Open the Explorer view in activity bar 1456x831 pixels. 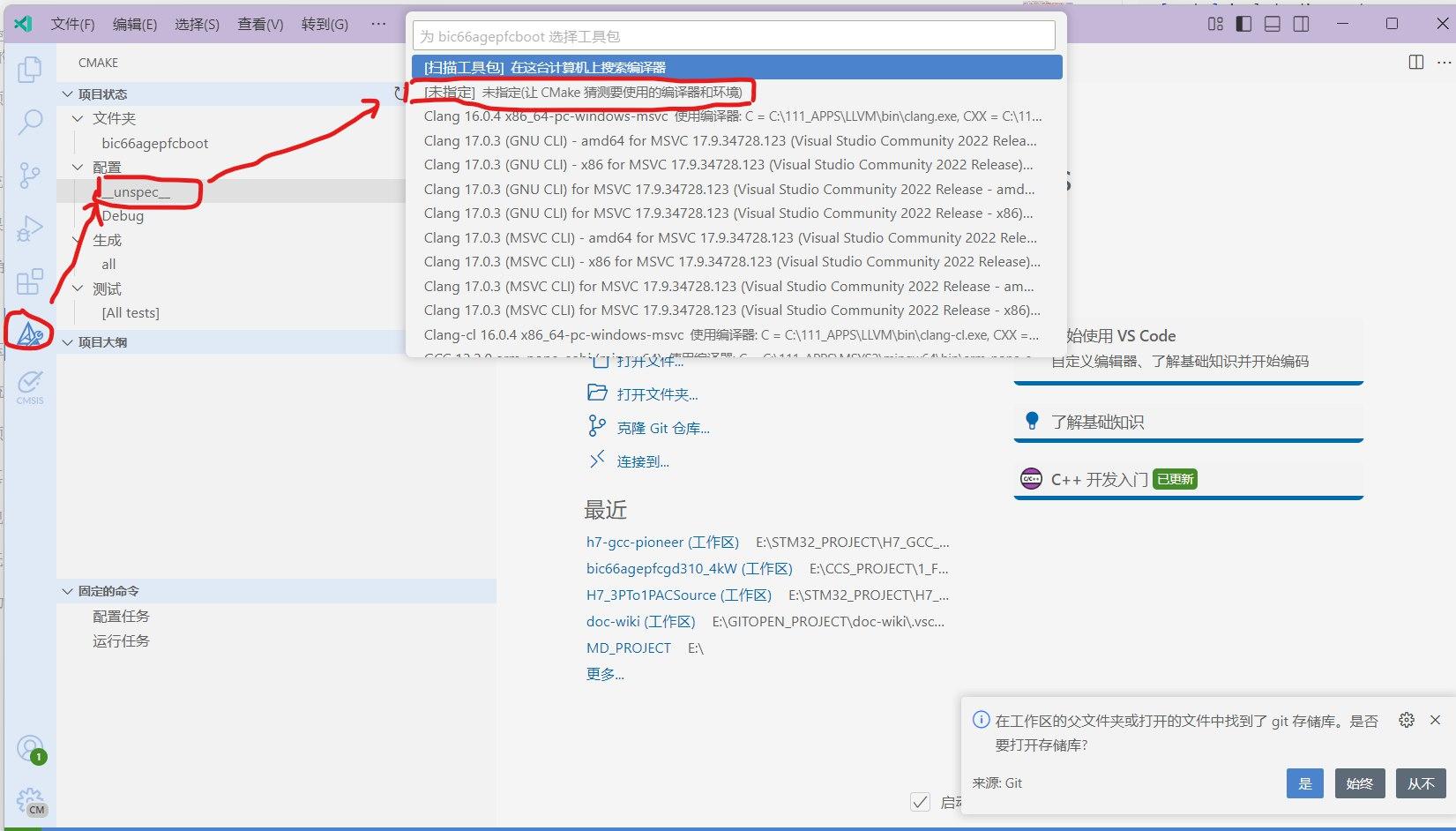[30, 69]
